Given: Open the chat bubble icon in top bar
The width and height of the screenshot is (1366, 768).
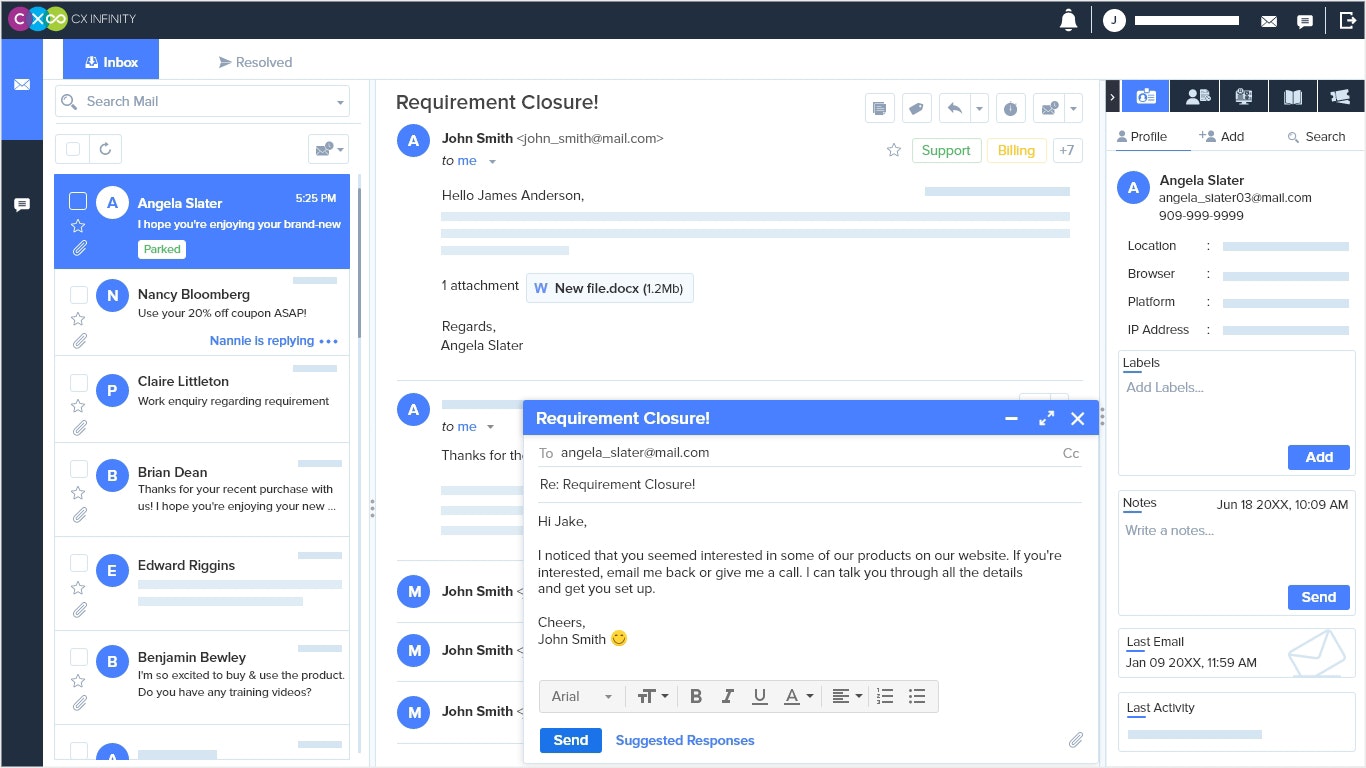Looking at the screenshot, I should [x=1305, y=21].
